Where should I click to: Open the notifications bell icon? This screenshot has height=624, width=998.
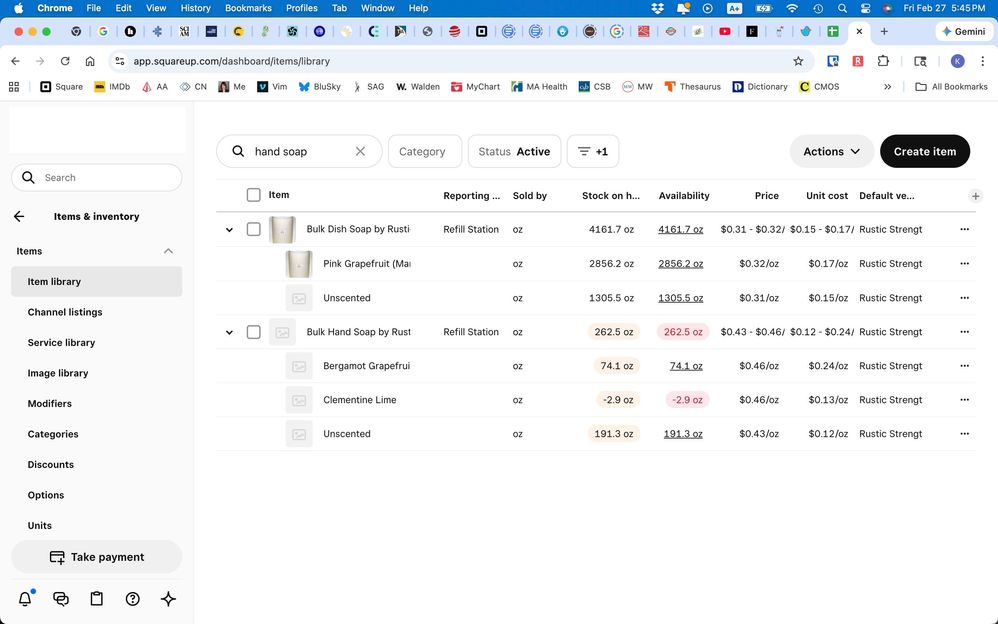25,599
